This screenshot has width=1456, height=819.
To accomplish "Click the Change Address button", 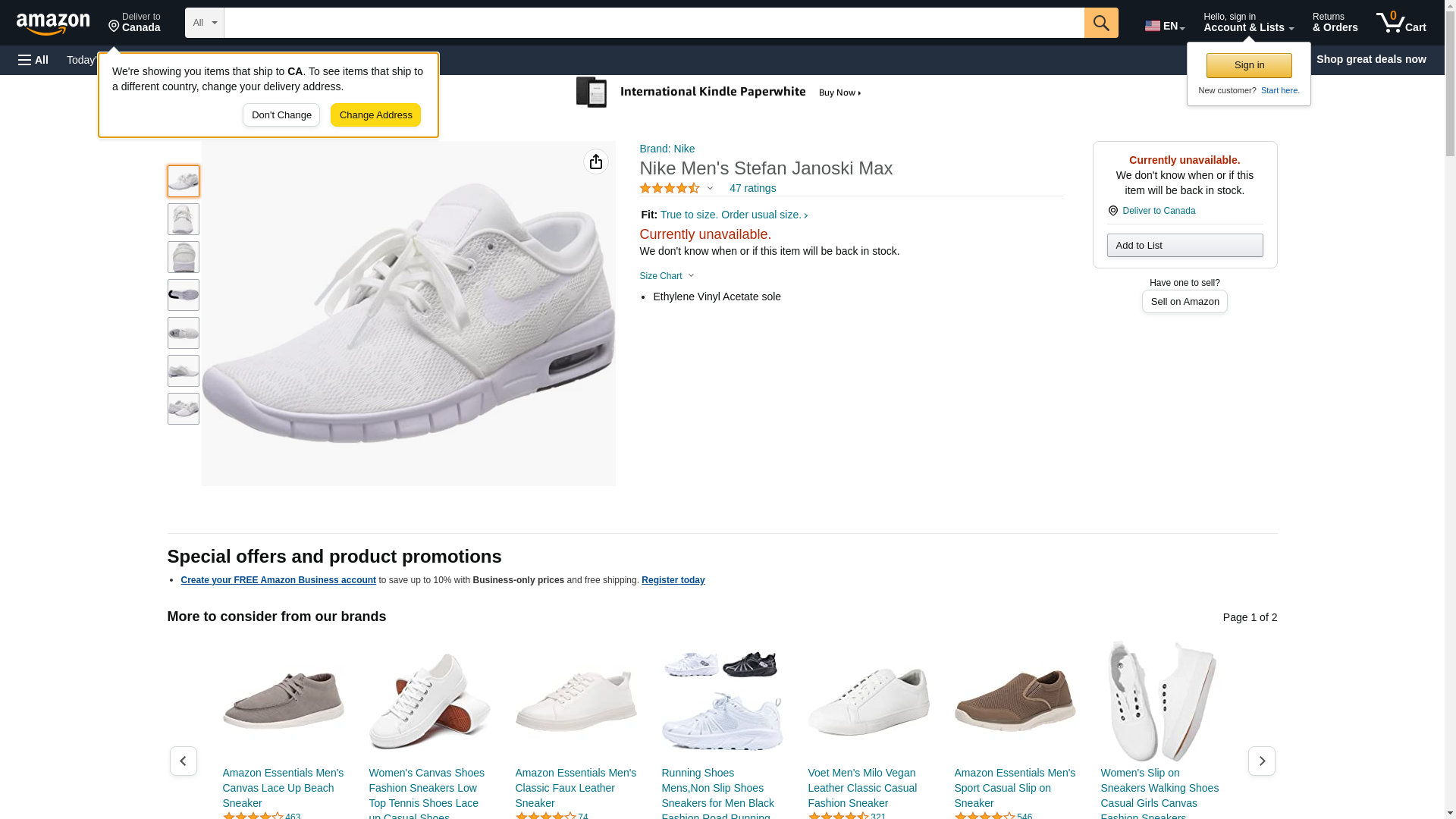I will coord(375,115).
